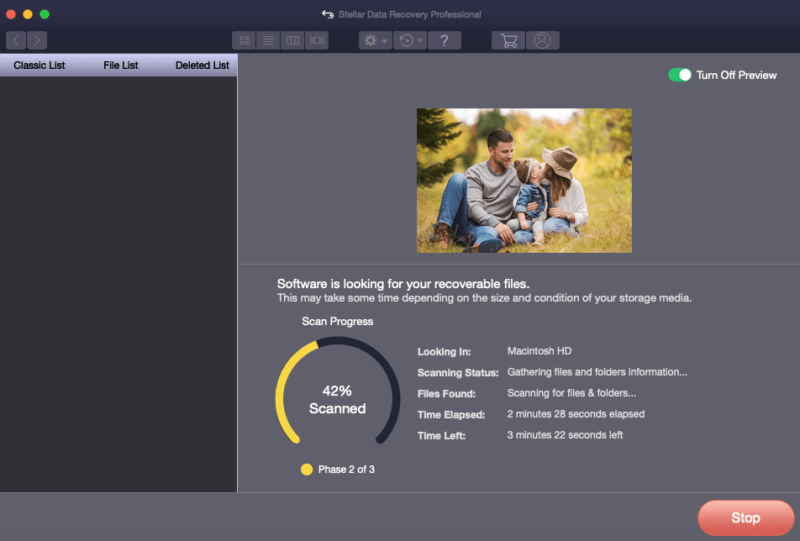Click 'Gathering files and folders information...' status
800x541 pixels.
[597, 372]
